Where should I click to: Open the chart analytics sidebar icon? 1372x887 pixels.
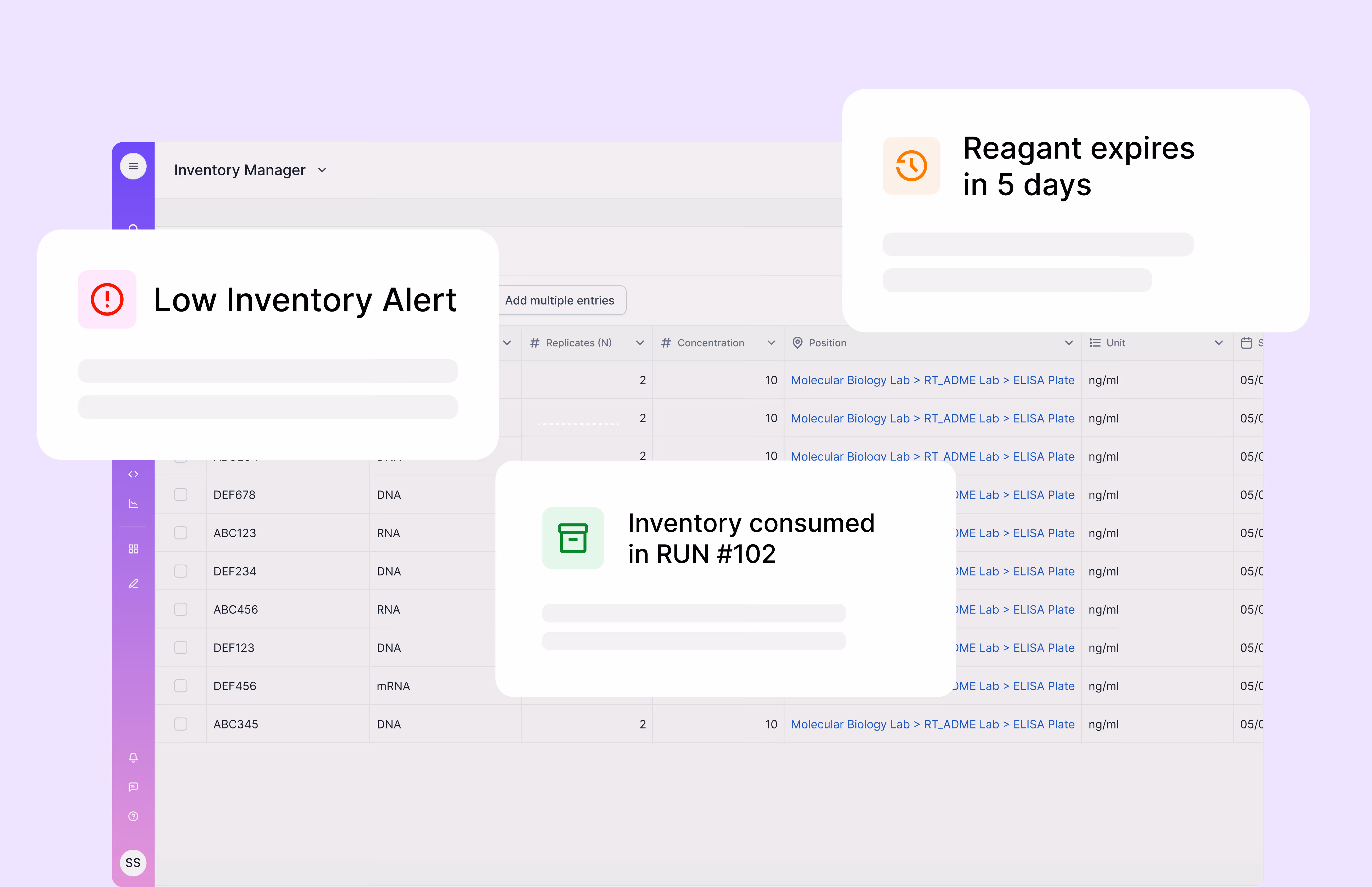point(133,504)
